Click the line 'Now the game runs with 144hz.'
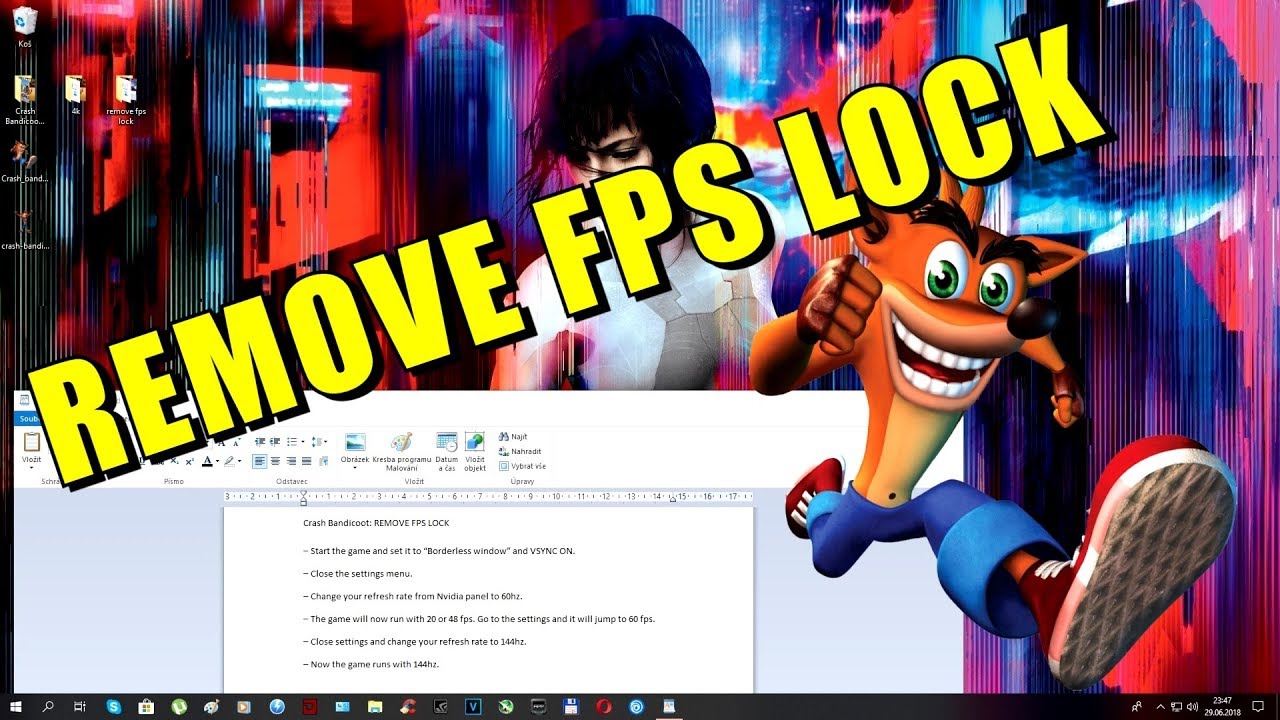The height and width of the screenshot is (720, 1280). tap(370, 664)
